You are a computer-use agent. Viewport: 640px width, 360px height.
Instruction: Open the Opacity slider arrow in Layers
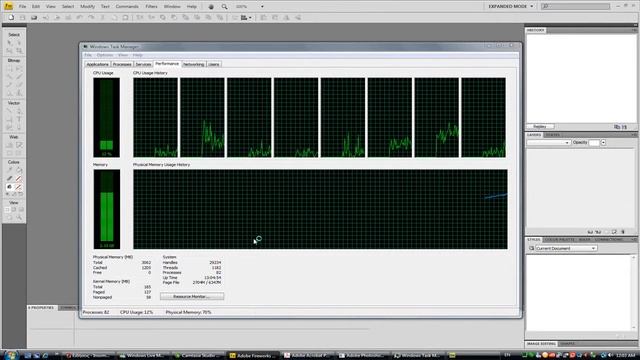point(603,142)
